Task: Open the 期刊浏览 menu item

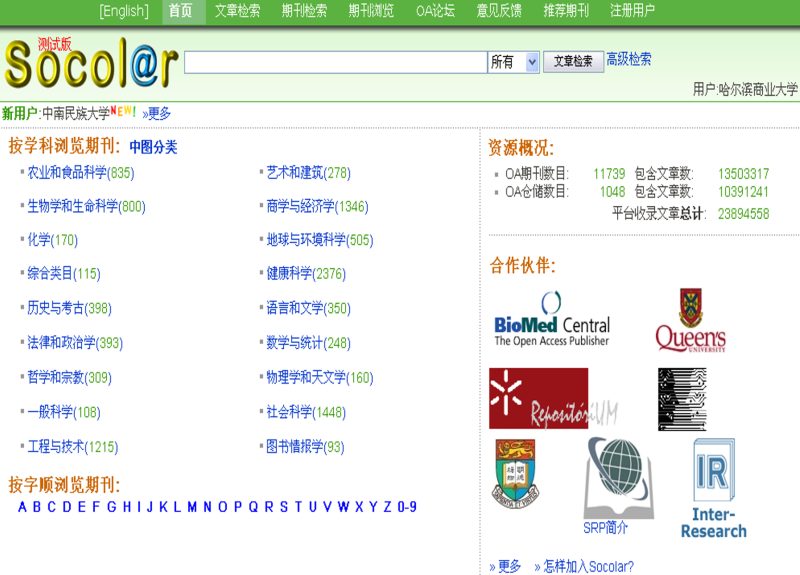Action: tap(371, 11)
